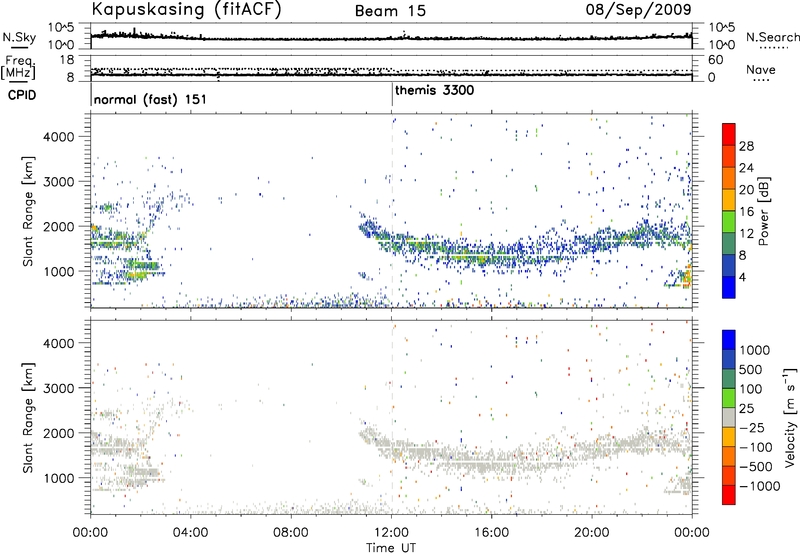Click the blue top swatch of Velocity colorbar
Image resolution: width=800 pixels, height=554 pixels.
tap(729, 340)
